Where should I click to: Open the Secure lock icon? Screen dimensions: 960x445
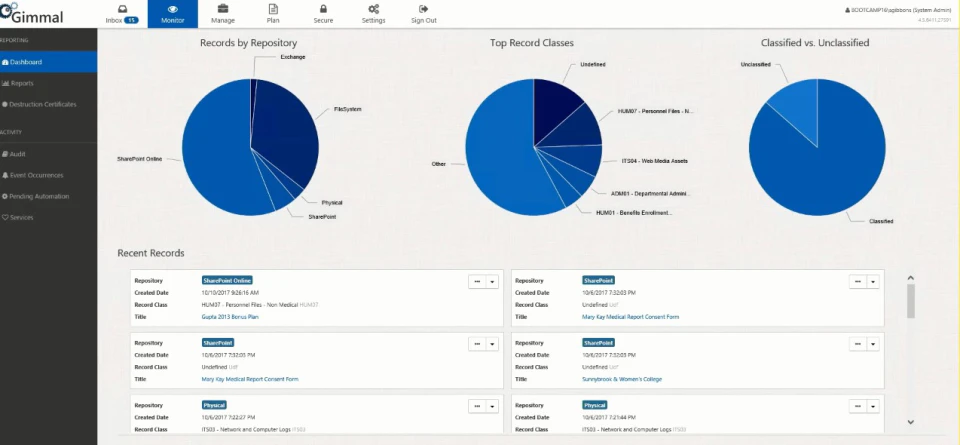click(323, 9)
